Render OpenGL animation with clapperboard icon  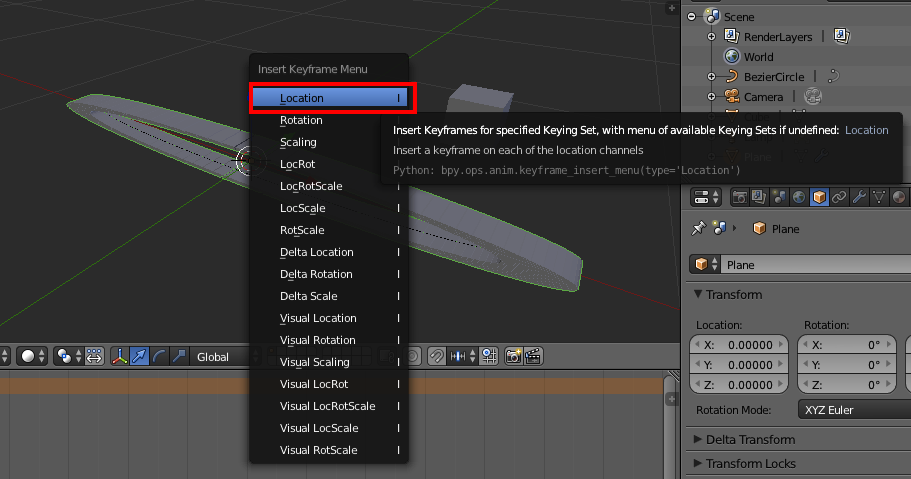[x=533, y=356]
